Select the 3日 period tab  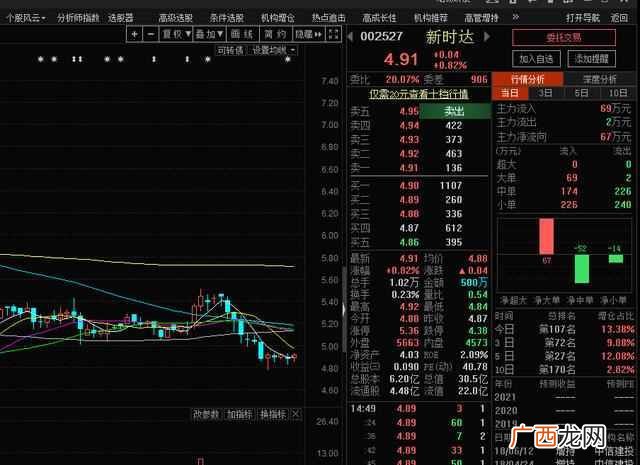tap(545, 93)
